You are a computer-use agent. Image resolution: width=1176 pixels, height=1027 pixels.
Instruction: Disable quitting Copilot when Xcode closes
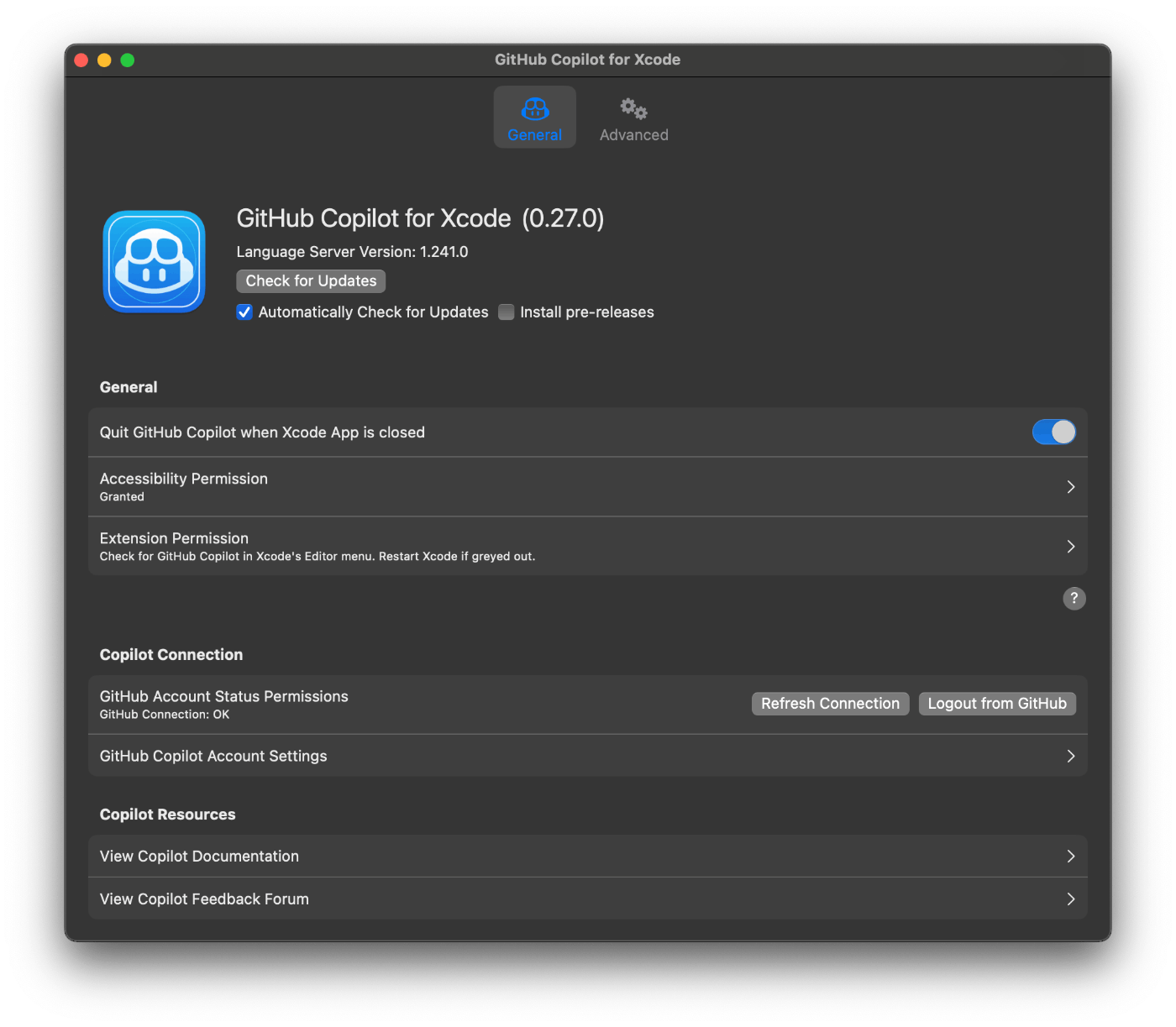click(x=1053, y=432)
